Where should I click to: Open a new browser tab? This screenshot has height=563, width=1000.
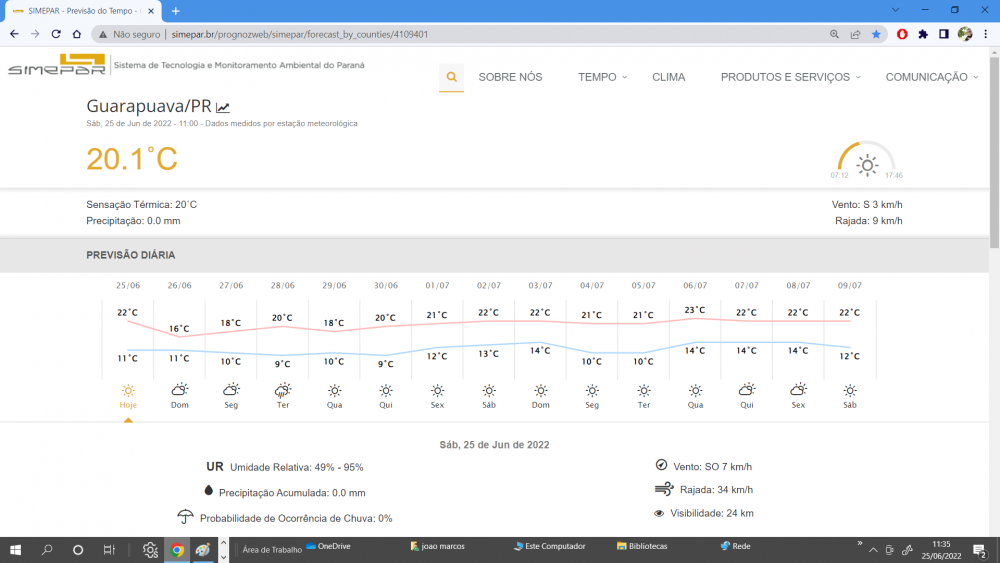[175, 11]
